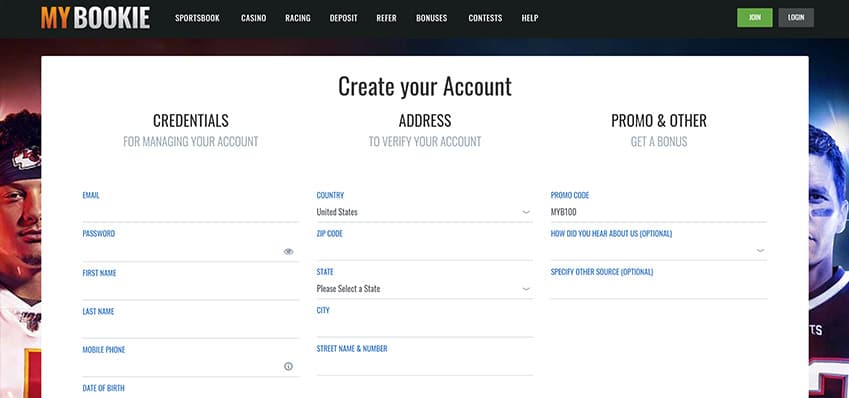Expand How Did You Hear About Us dropdown
849x398 pixels.
[x=658, y=250]
